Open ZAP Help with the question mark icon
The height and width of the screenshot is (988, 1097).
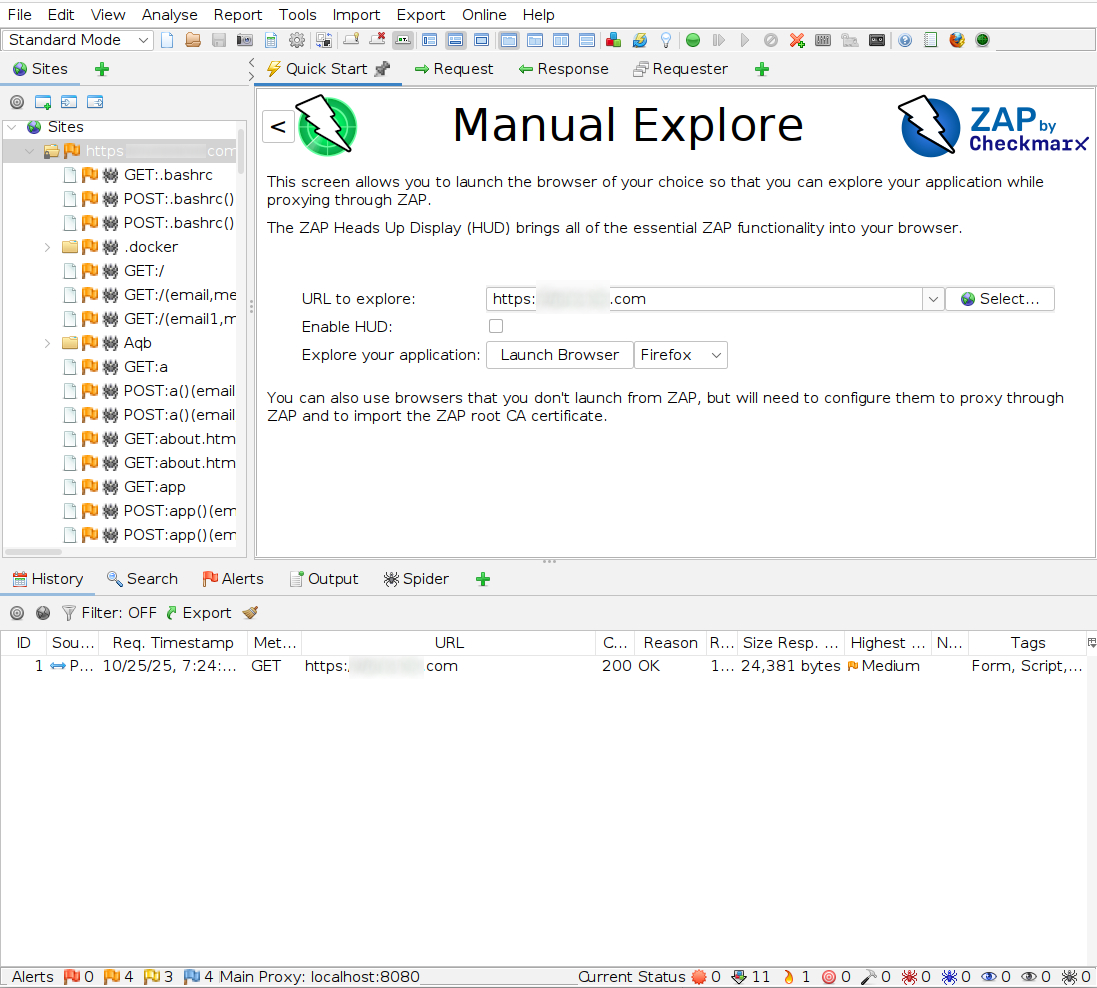pos(903,40)
